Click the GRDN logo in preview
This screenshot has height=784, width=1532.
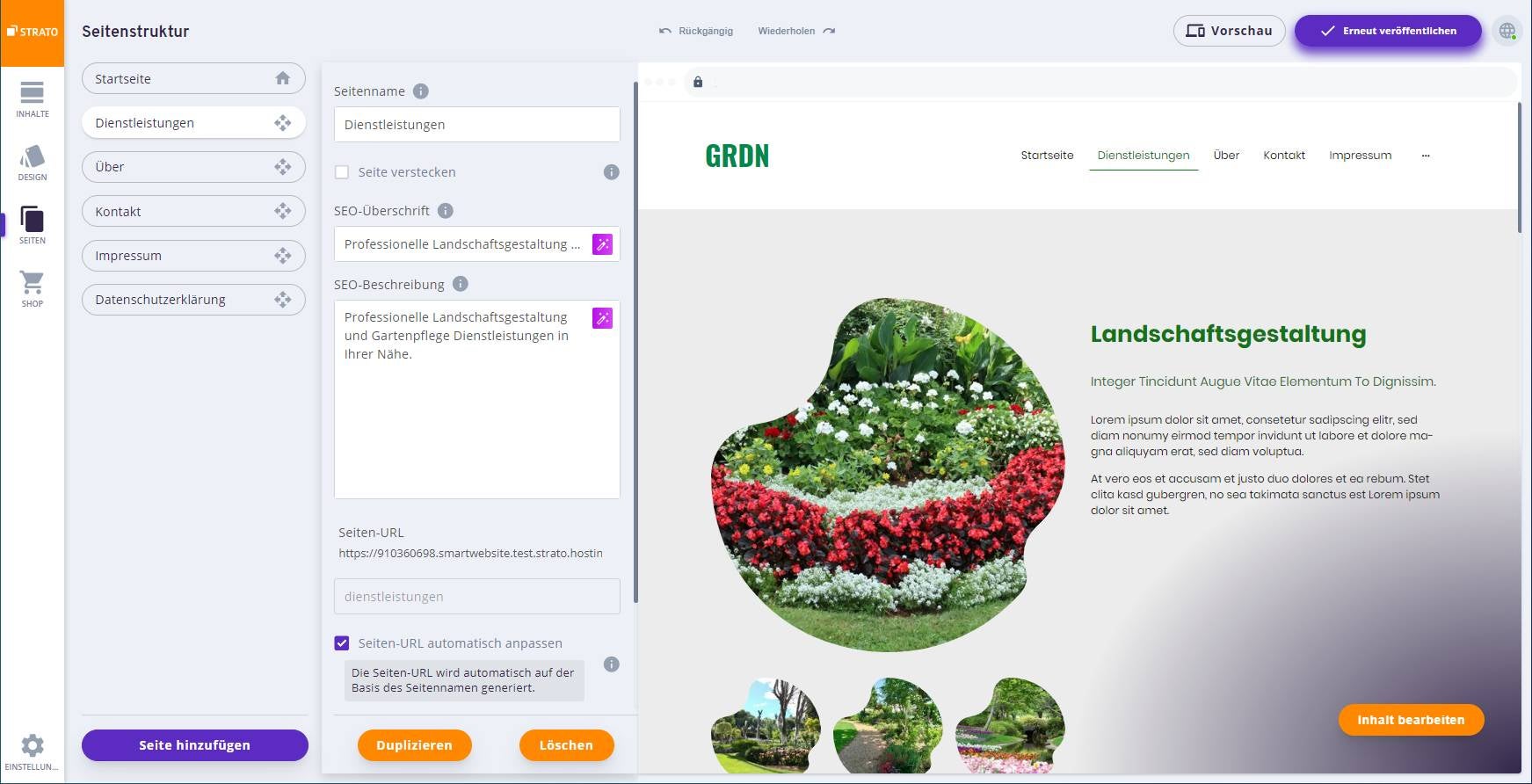point(737,156)
